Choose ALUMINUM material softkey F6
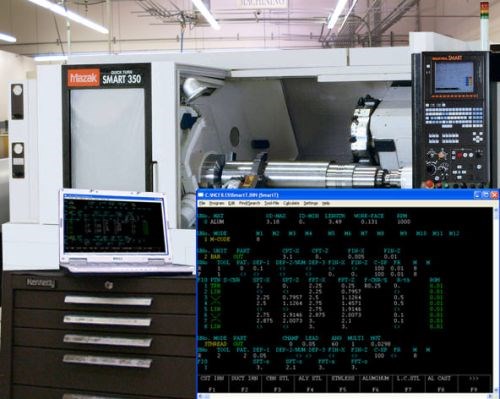500x399 pixels. 376,383
